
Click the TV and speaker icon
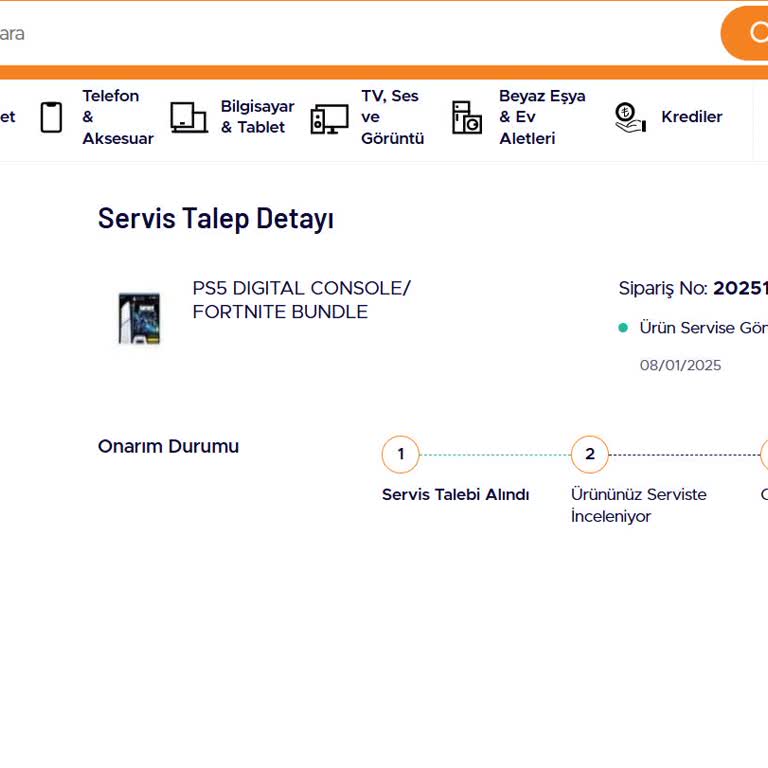pos(329,118)
